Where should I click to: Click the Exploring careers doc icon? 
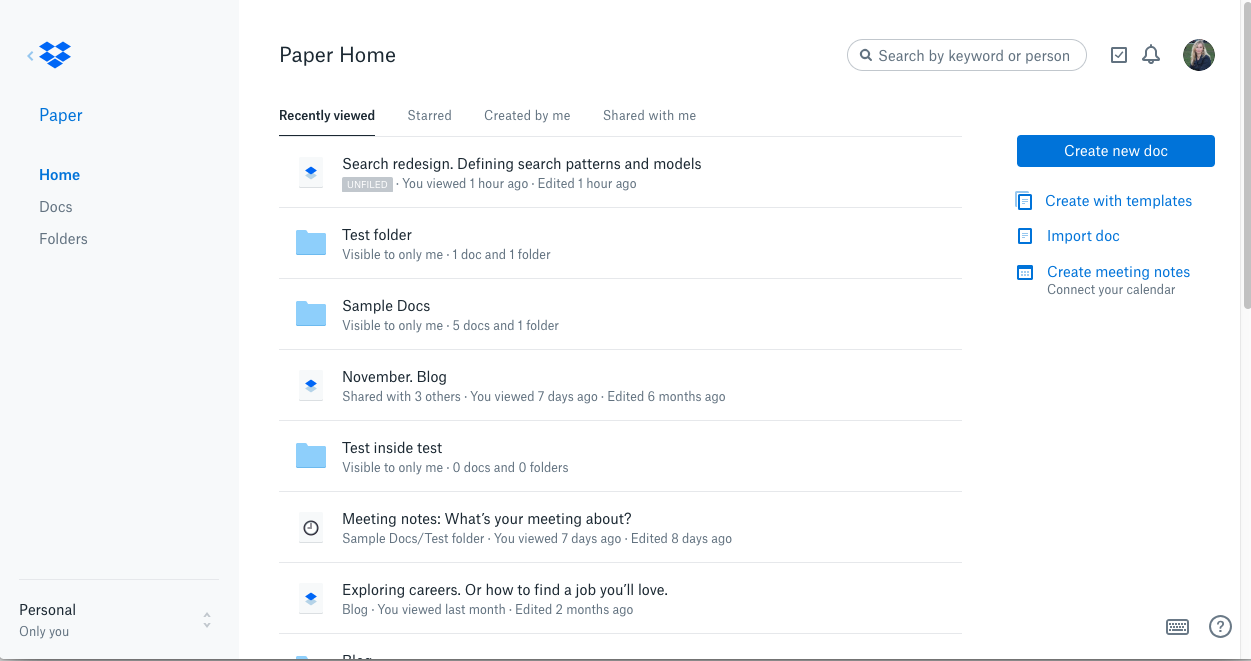click(311, 599)
